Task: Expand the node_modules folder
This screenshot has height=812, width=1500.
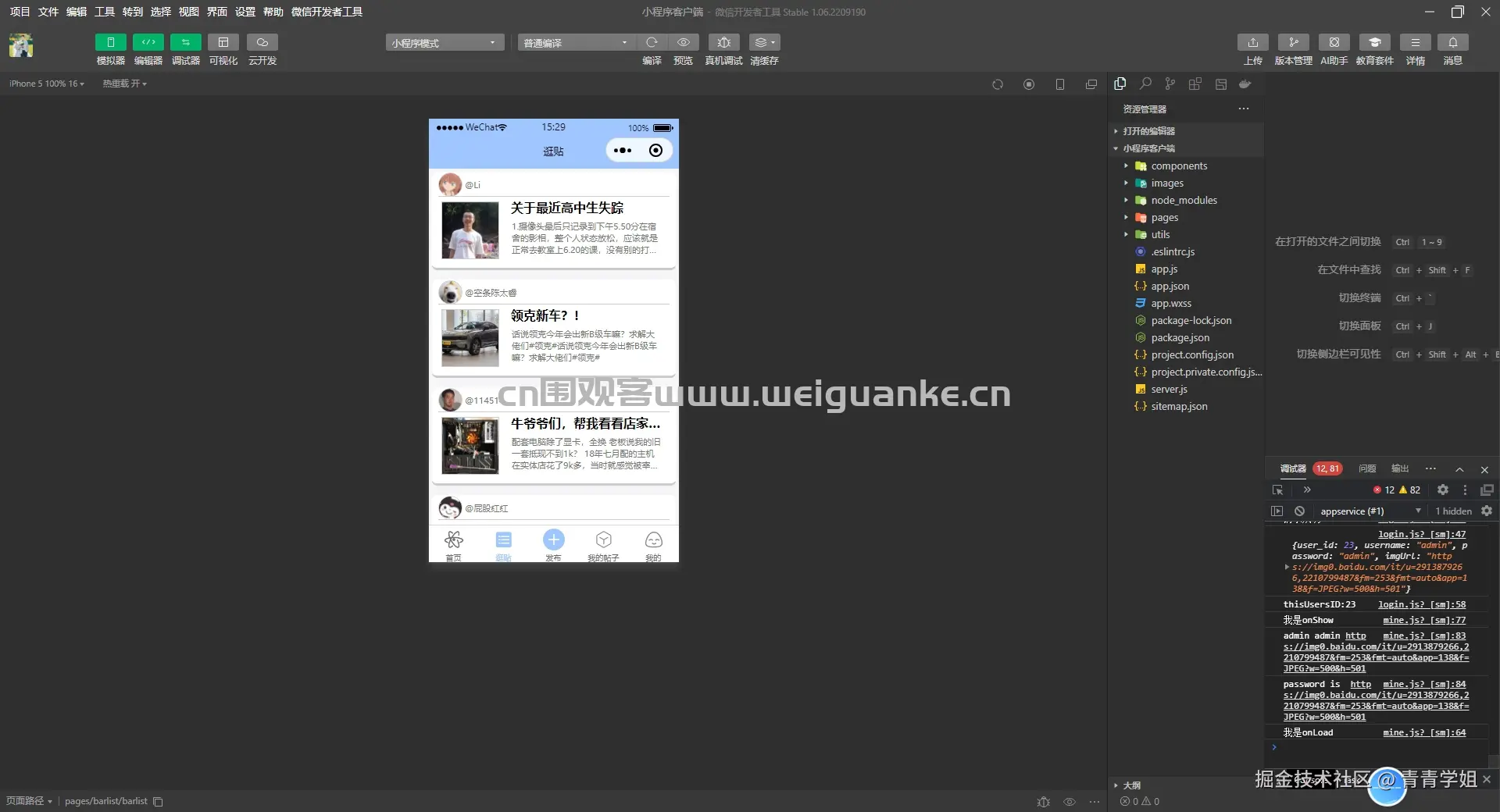Action: pos(1185,200)
